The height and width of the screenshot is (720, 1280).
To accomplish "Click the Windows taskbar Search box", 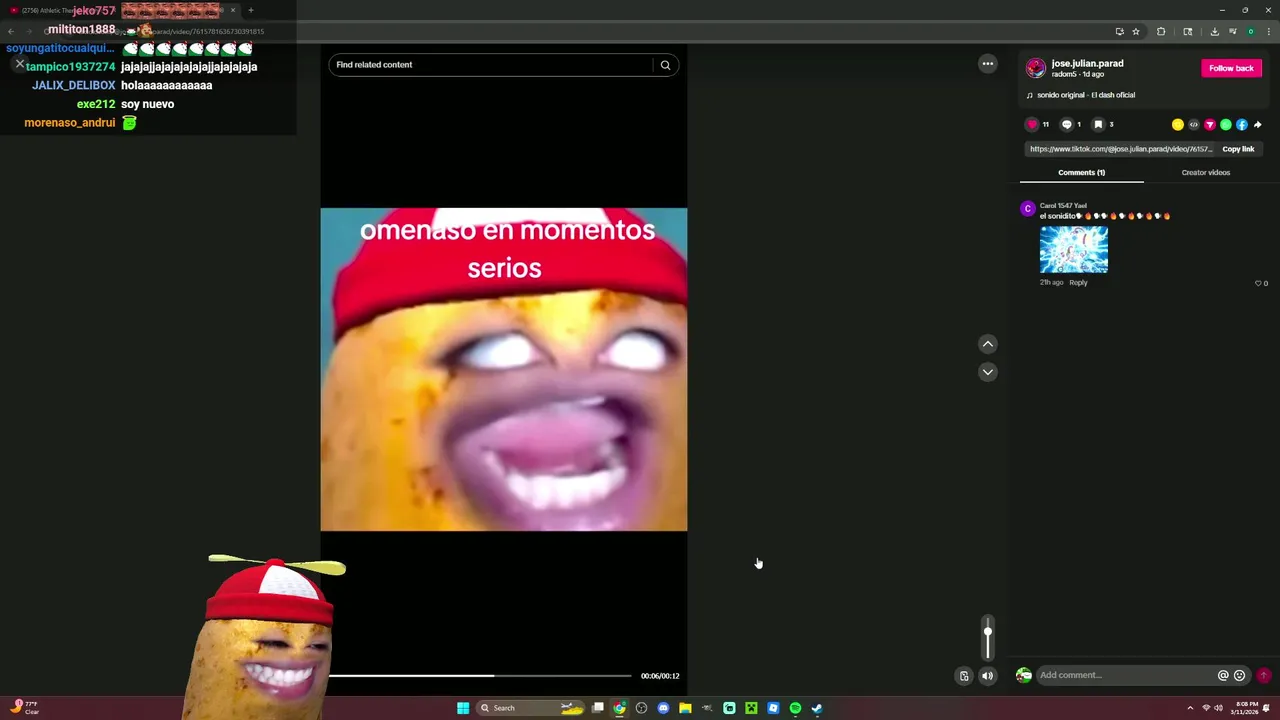I will [x=530, y=708].
